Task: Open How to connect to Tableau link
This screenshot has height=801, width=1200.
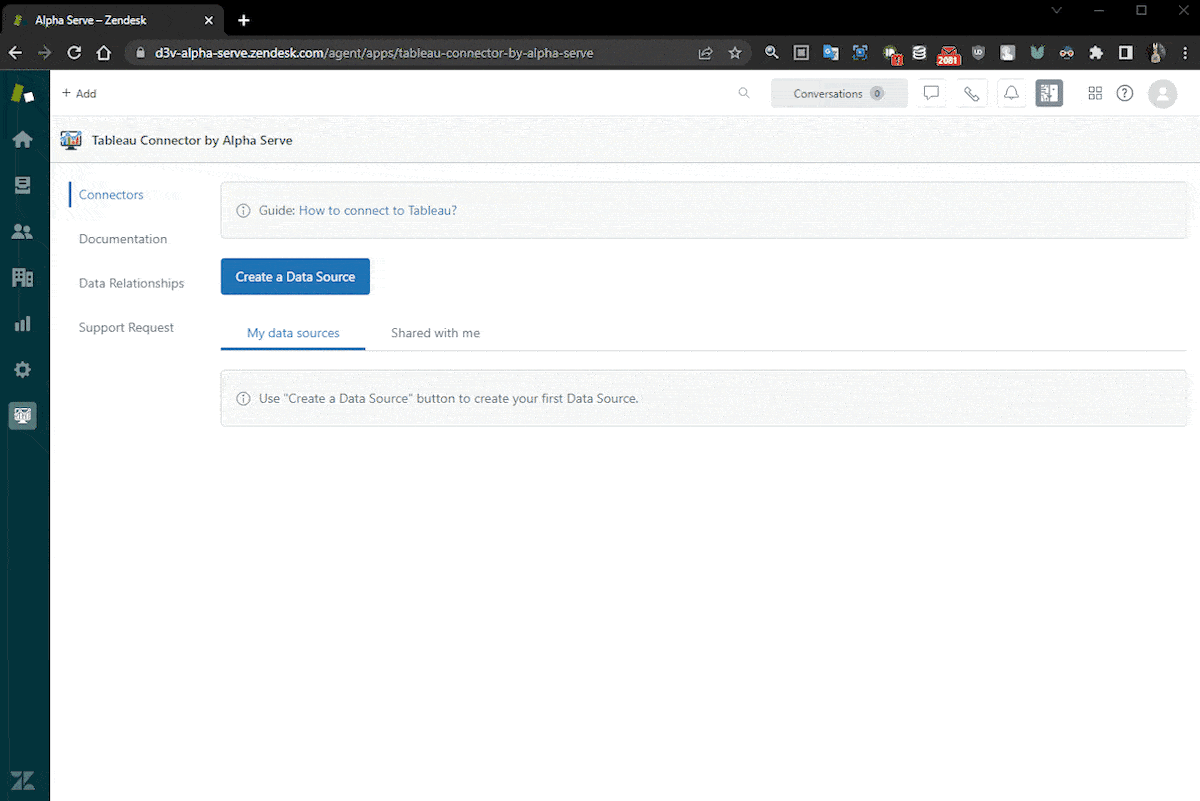Action: coord(378,210)
